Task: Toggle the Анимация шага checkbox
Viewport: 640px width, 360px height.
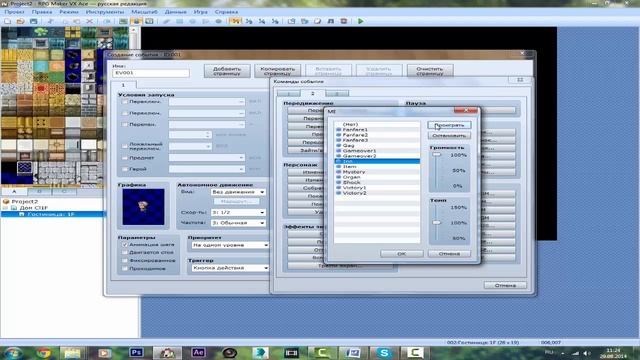Action: click(x=125, y=244)
